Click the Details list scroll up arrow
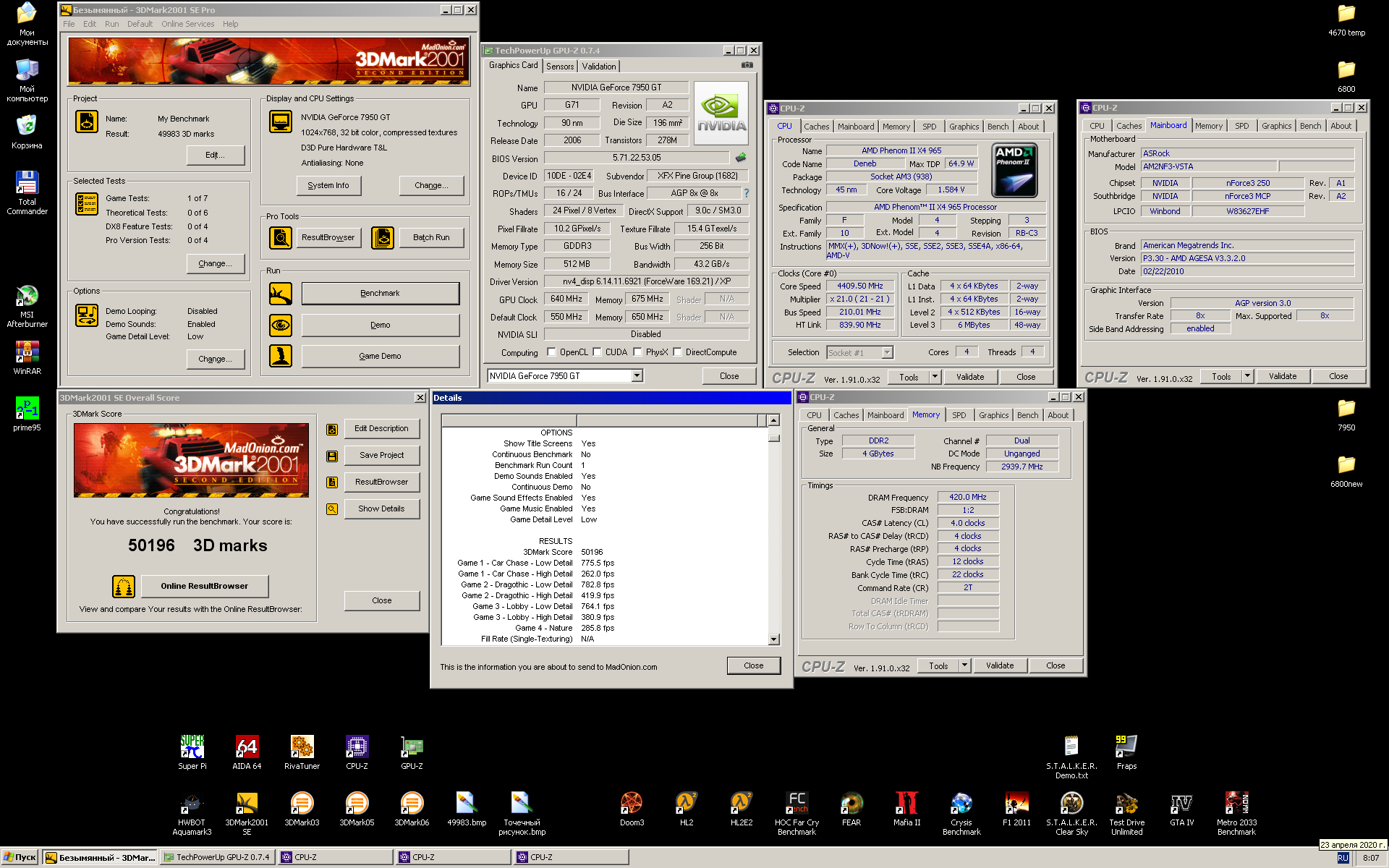The width and height of the screenshot is (1389, 868). [773, 421]
